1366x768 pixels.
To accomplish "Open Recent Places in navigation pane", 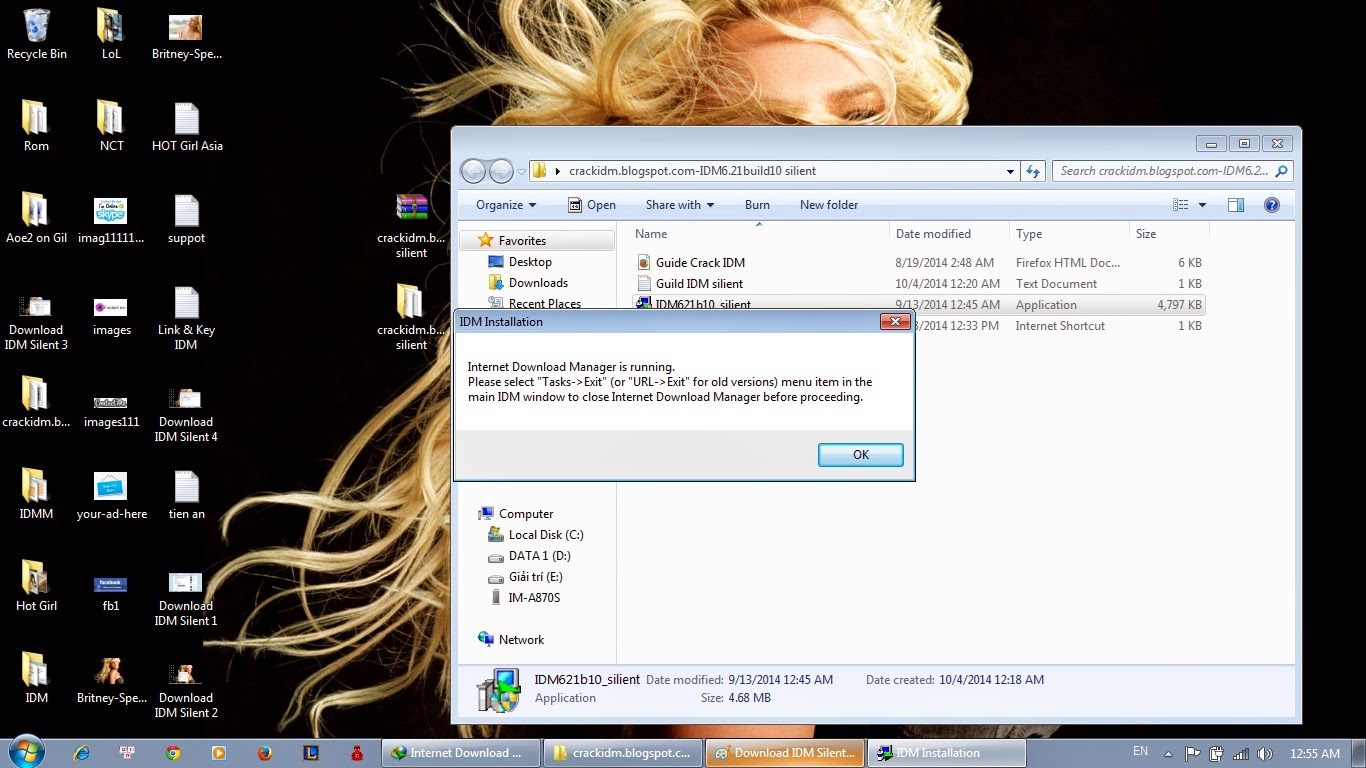I will [544, 304].
